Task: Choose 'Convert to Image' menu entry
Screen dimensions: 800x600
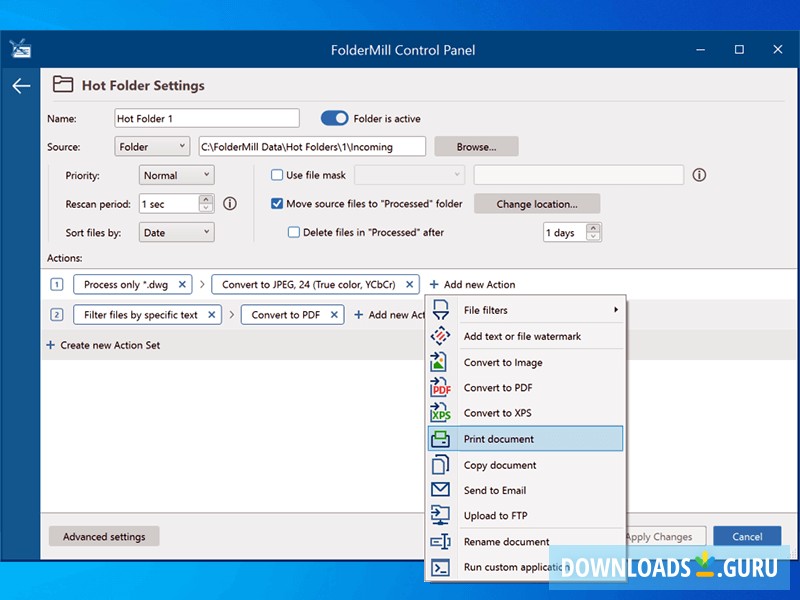Action: point(526,362)
